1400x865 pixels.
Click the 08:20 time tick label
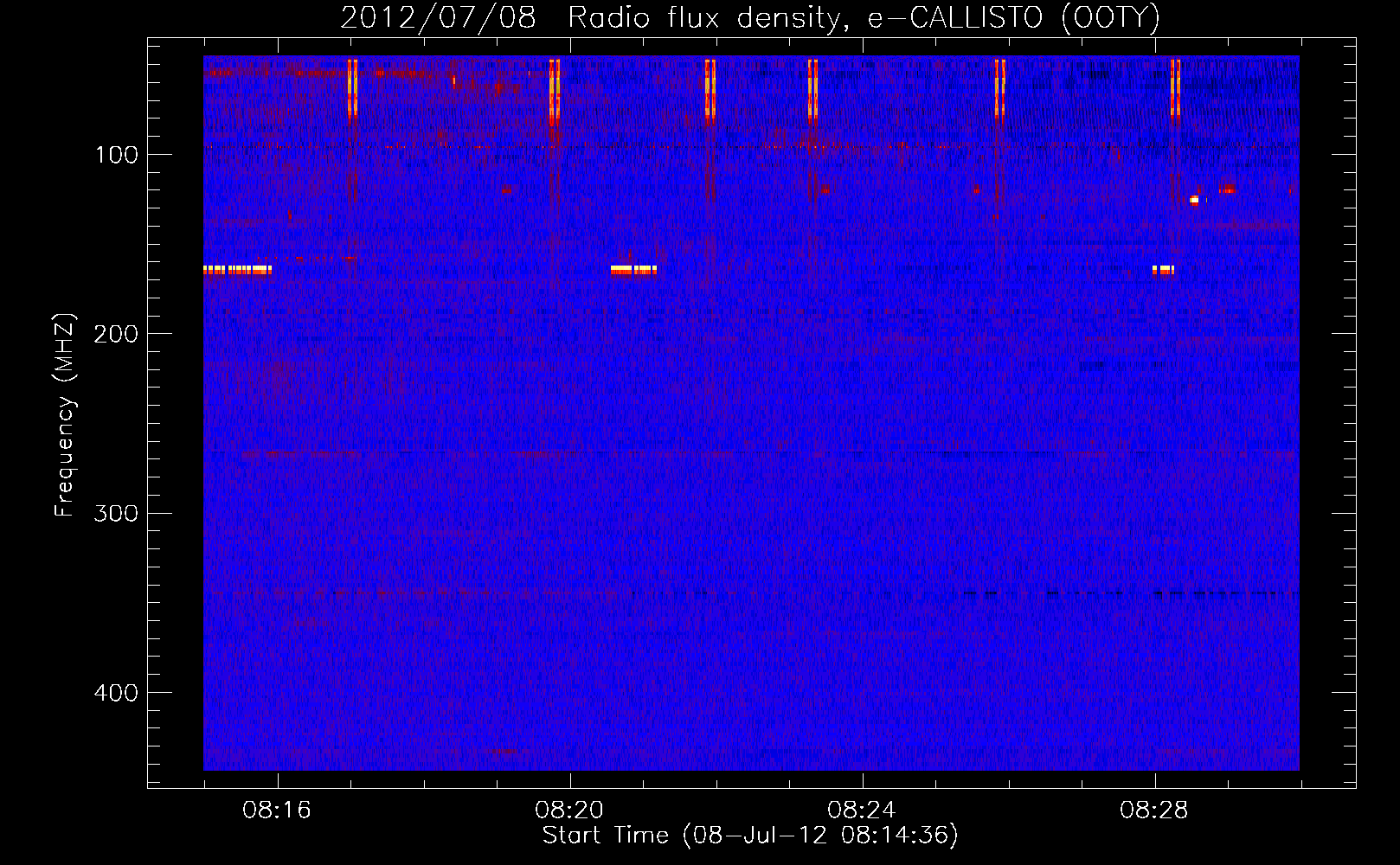click(x=569, y=811)
